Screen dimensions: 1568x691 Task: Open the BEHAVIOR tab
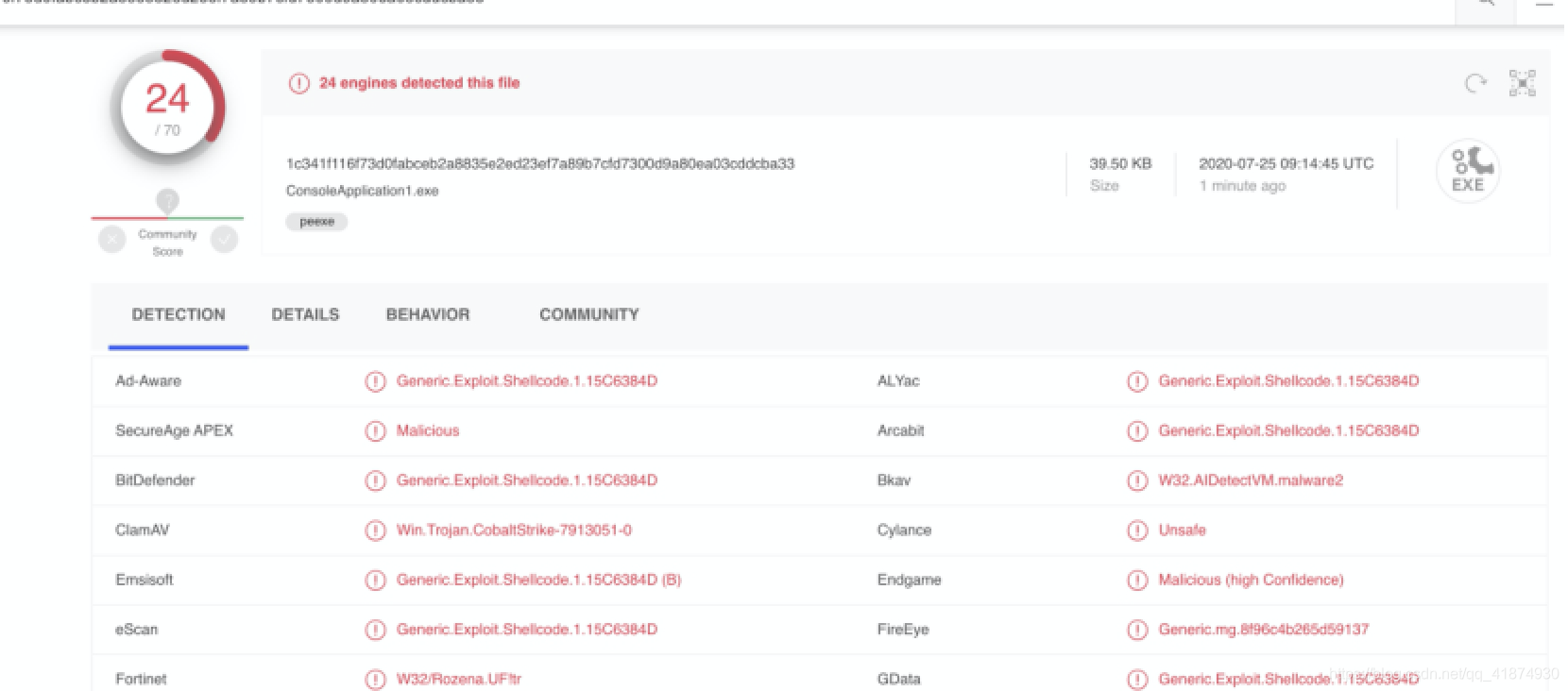[428, 315]
